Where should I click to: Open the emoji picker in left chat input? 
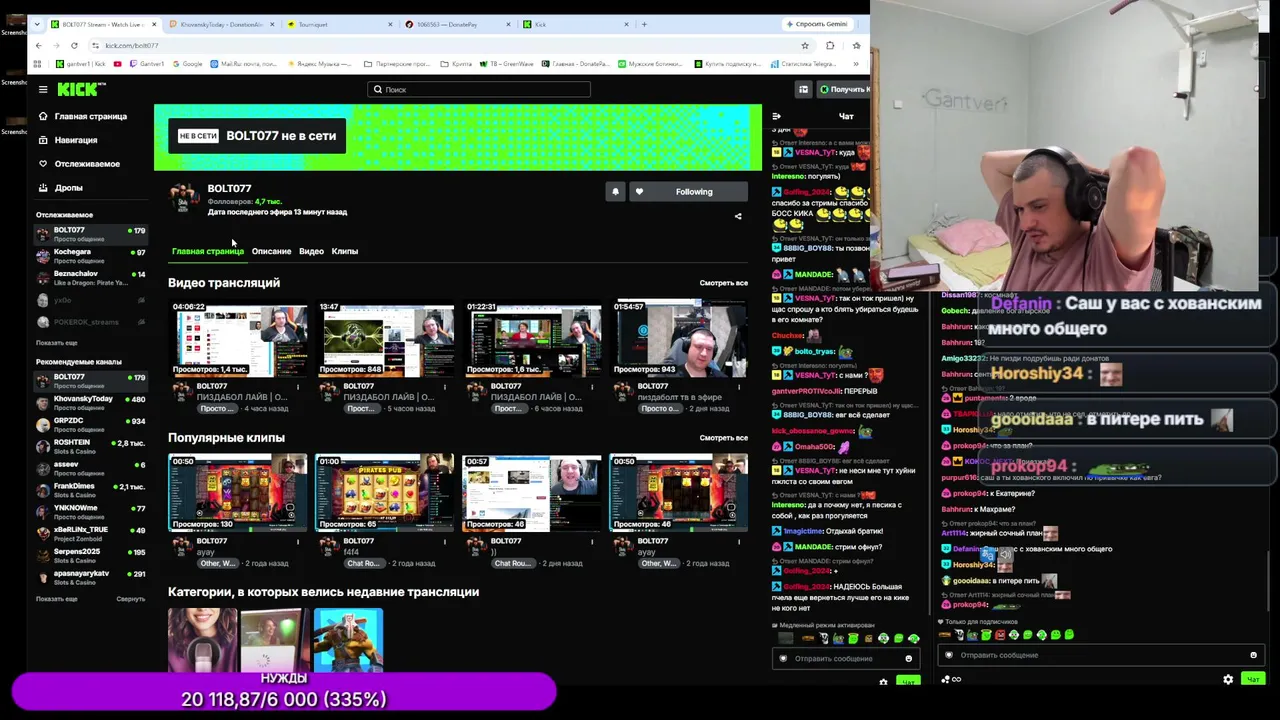pos(908,658)
